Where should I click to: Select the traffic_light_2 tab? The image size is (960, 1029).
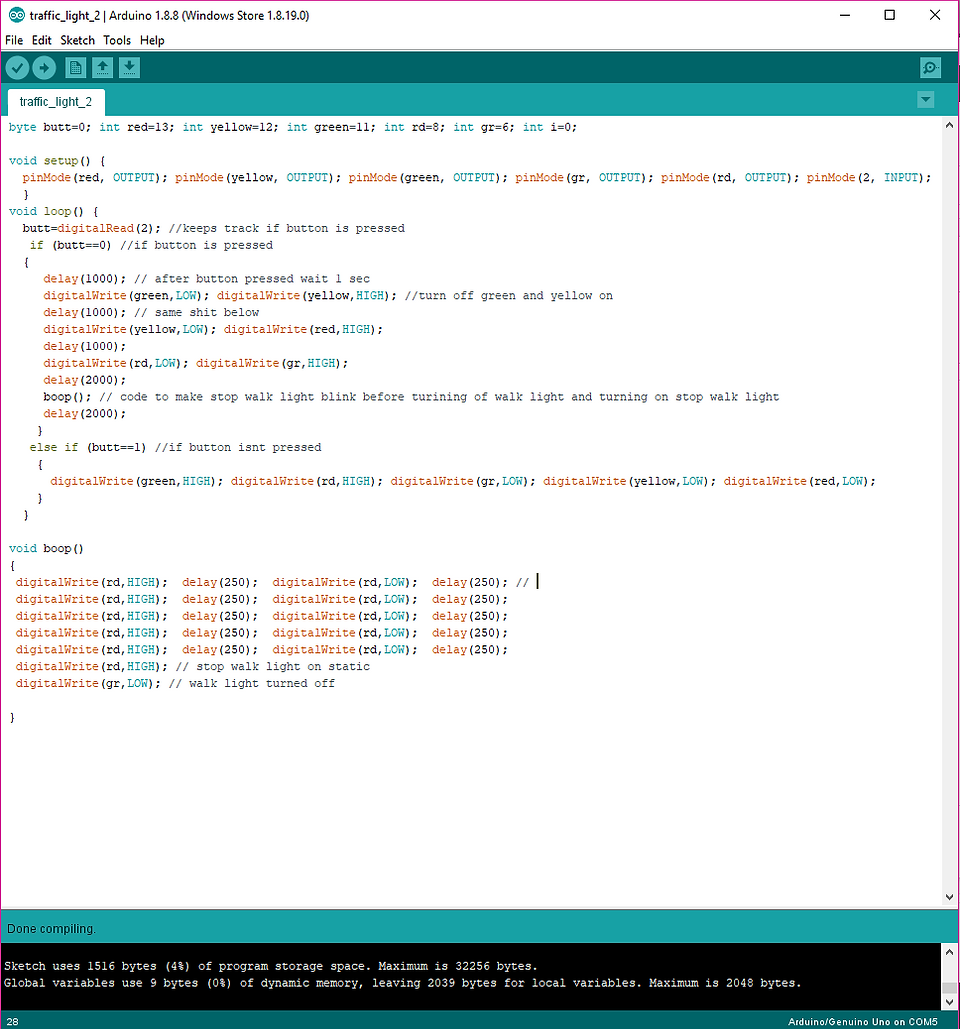click(56, 102)
